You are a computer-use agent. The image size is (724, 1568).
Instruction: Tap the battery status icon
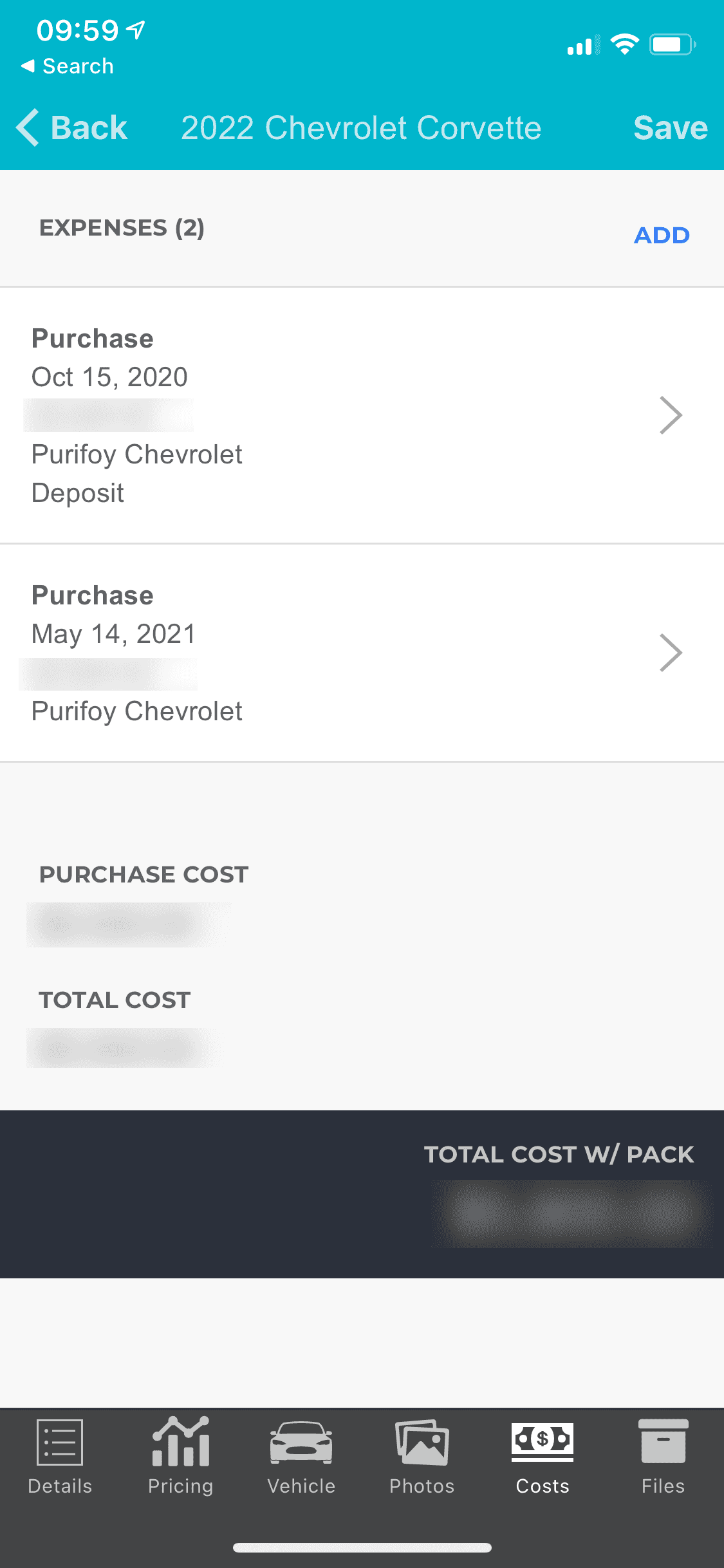click(672, 44)
